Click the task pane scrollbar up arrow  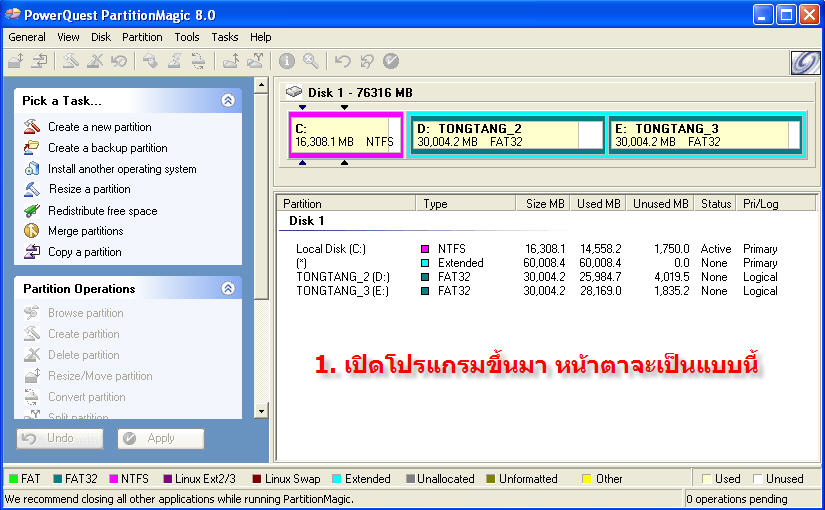point(261,85)
